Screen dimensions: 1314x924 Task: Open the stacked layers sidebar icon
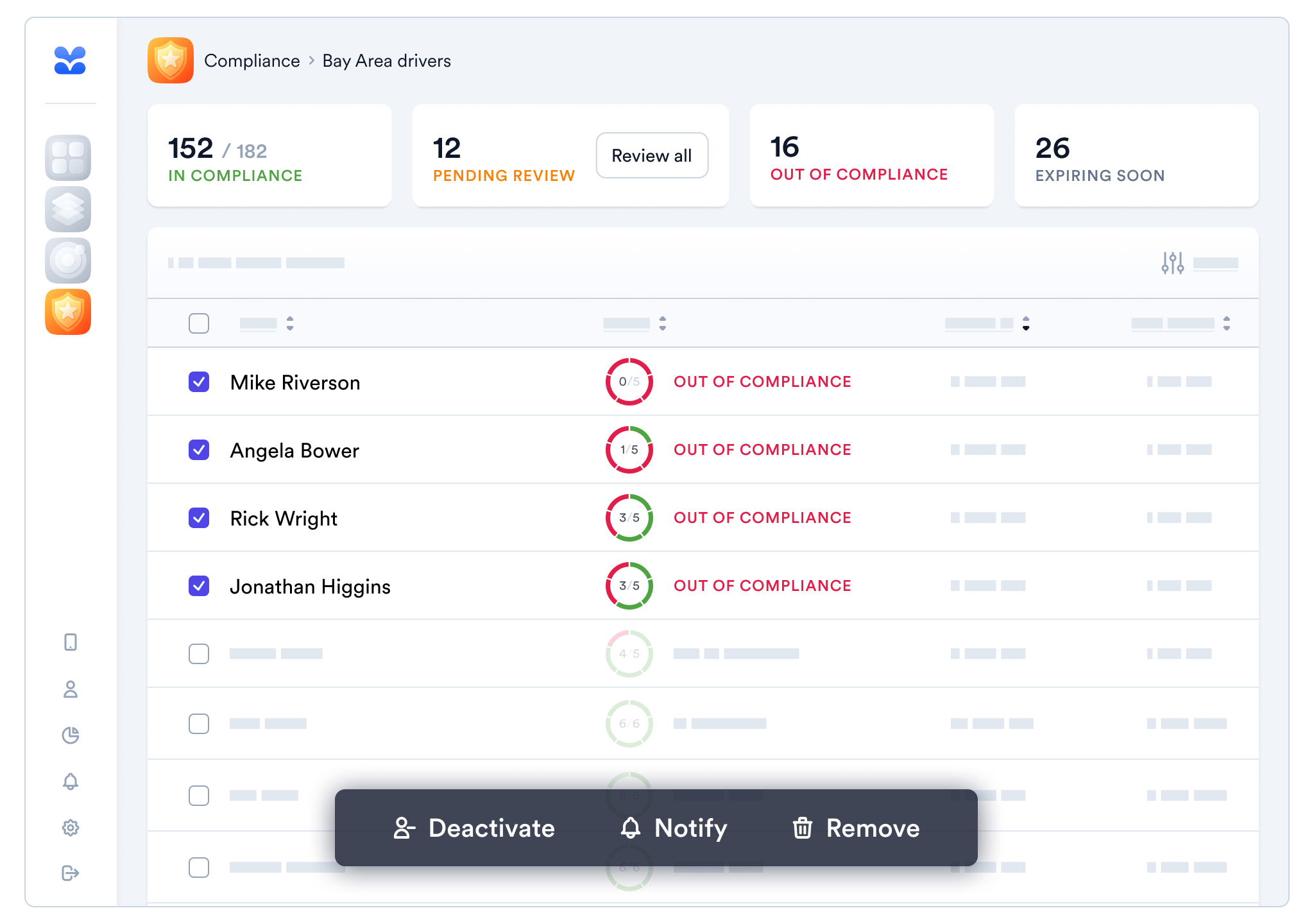[x=68, y=209]
